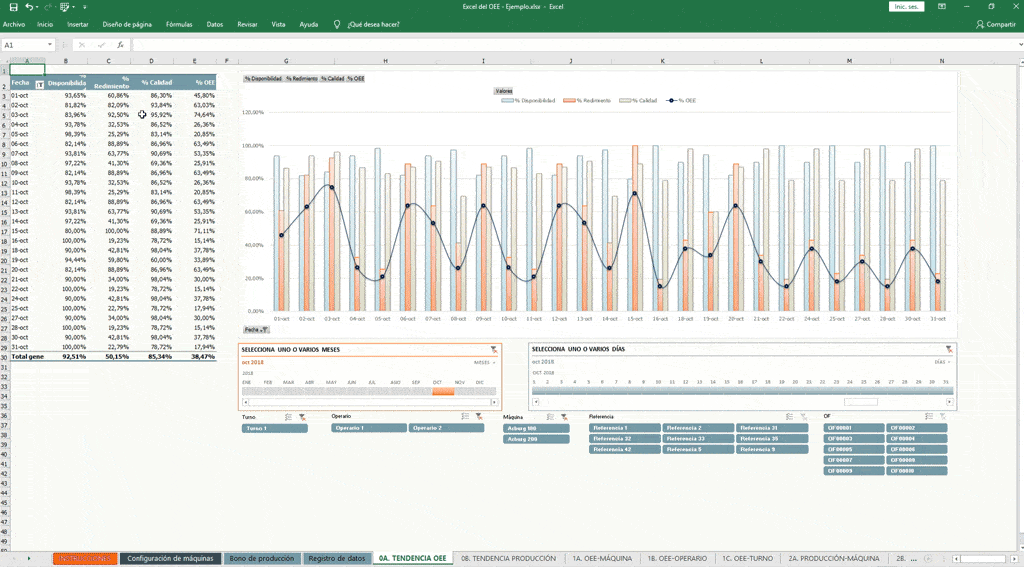Image resolution: width=1024 pixels, height=567 pixels.
Task: Open the Archivo menu
Action: [14, 24]
